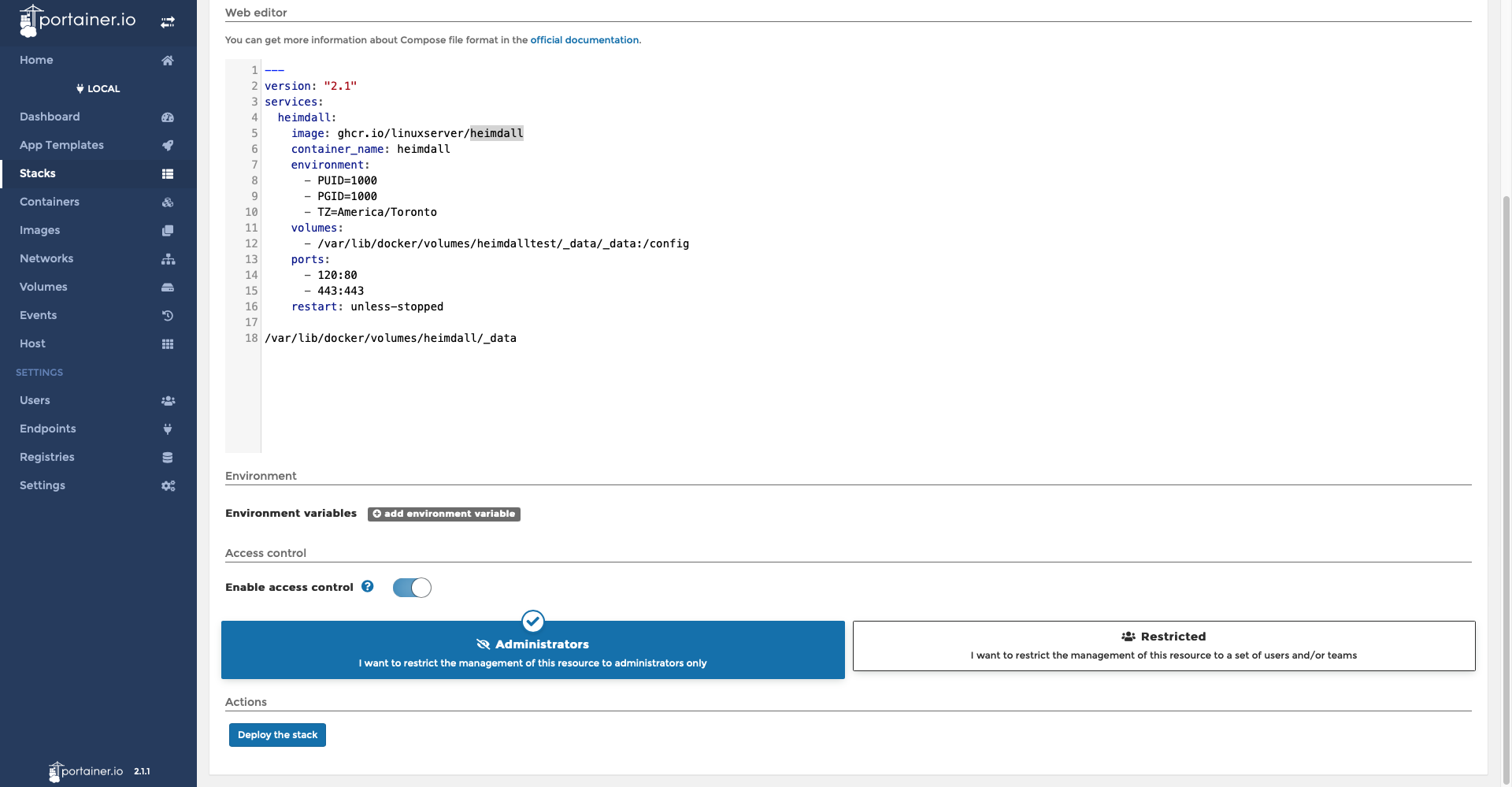Click the App Templates rocket icon

(x=168, y=146)
